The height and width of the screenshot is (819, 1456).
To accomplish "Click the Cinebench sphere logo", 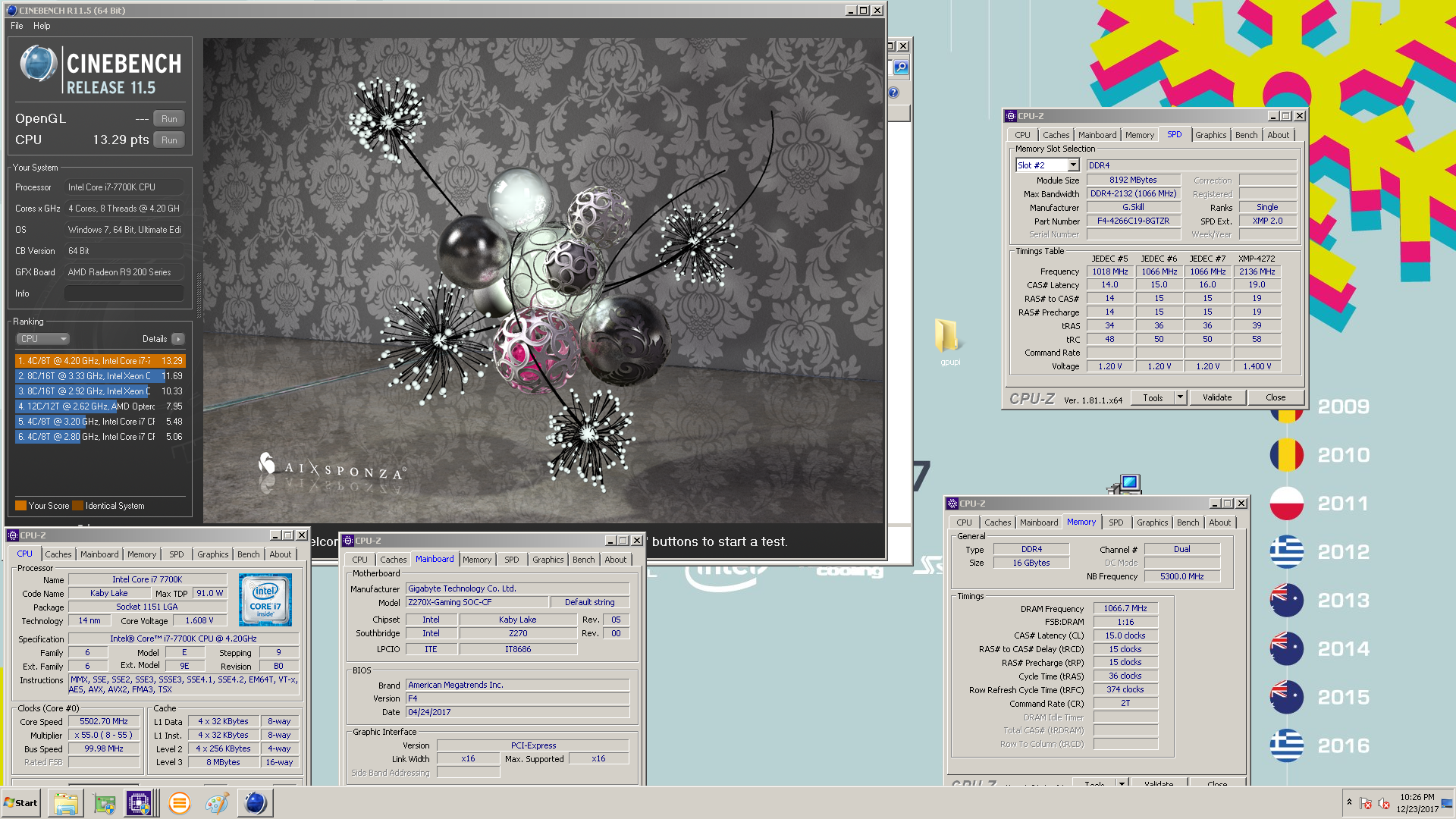I will [38, 64].
